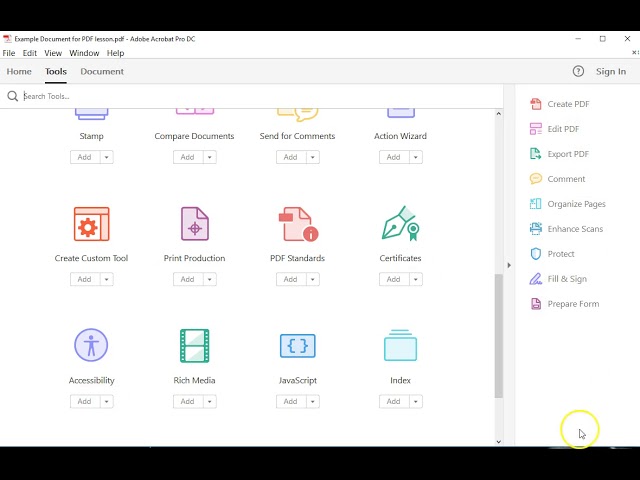This screenshot has height=480, width=640.
Task: Click Sign In link
Action: tap(610, 72)
